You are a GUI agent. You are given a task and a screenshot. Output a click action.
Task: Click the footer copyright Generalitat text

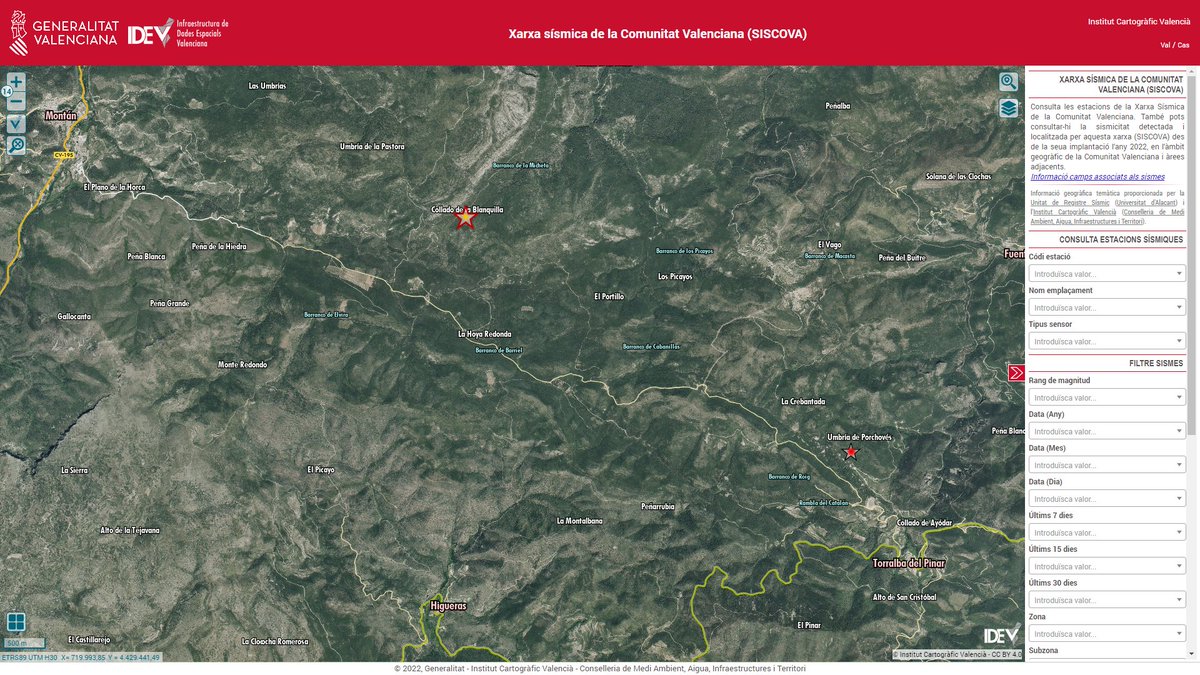point(600,668)
